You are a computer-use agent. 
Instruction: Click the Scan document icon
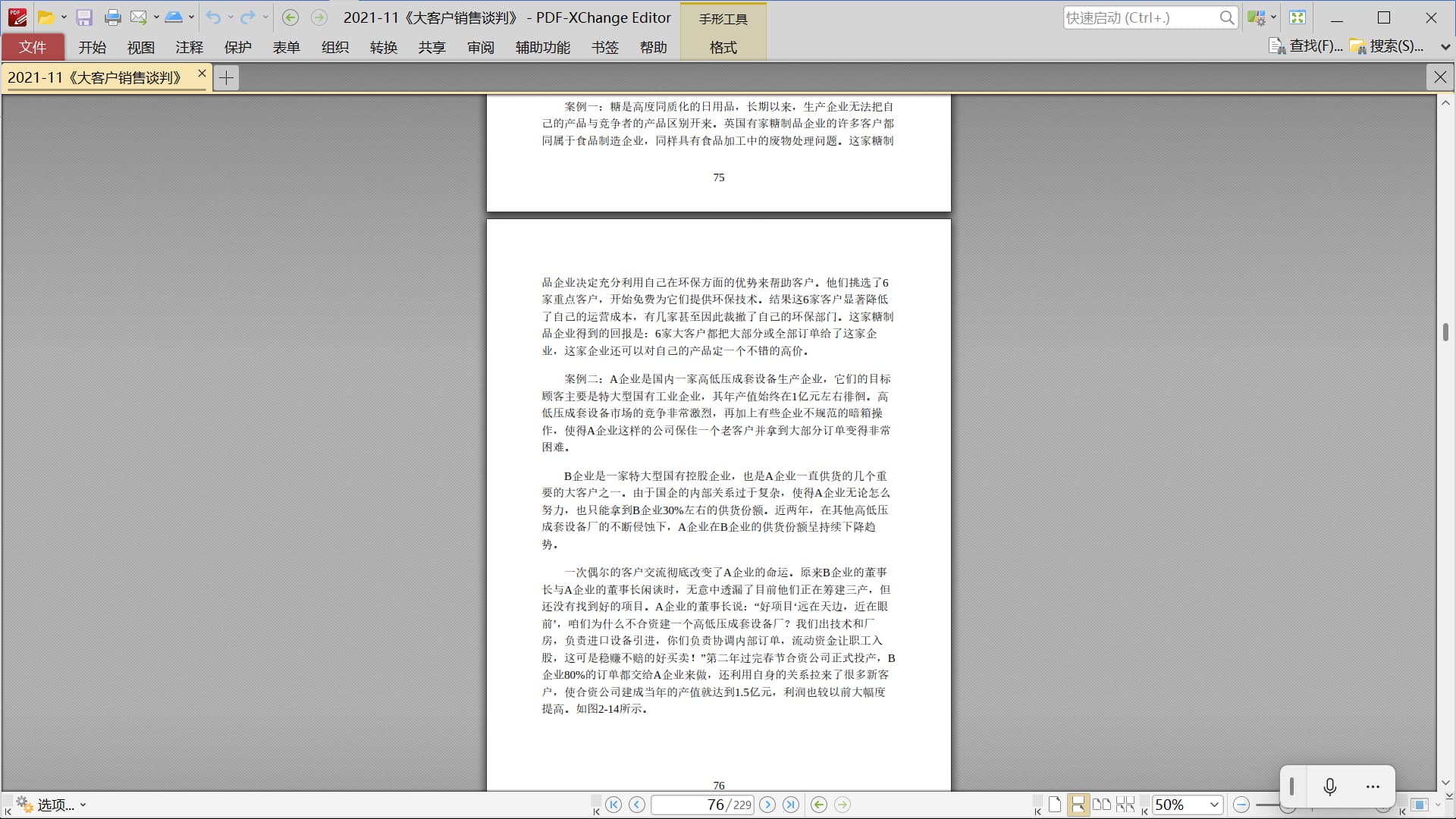[174, 17]
